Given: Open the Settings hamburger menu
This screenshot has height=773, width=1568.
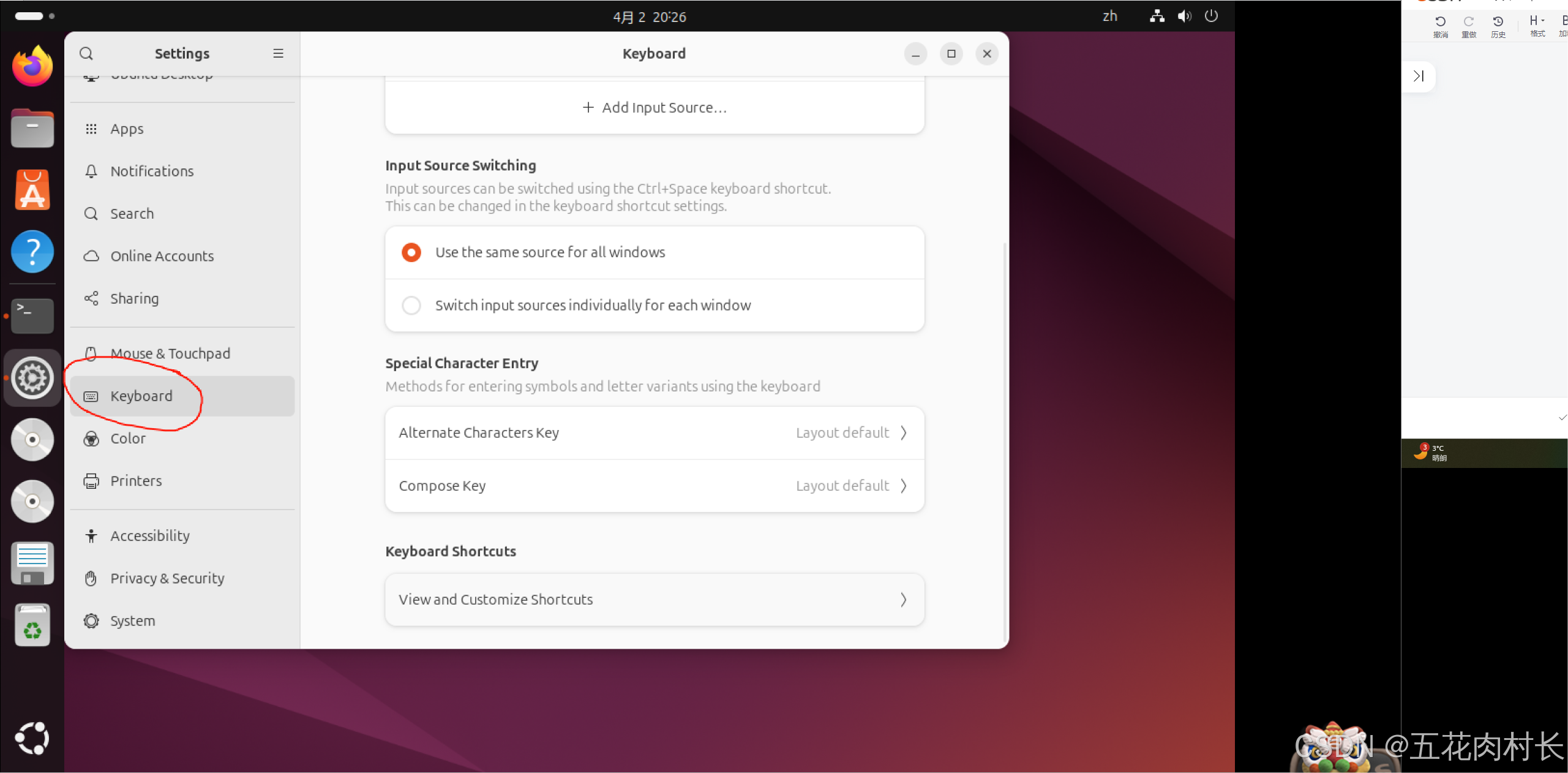Looking at the screenshot, I should tap(278, 54).
